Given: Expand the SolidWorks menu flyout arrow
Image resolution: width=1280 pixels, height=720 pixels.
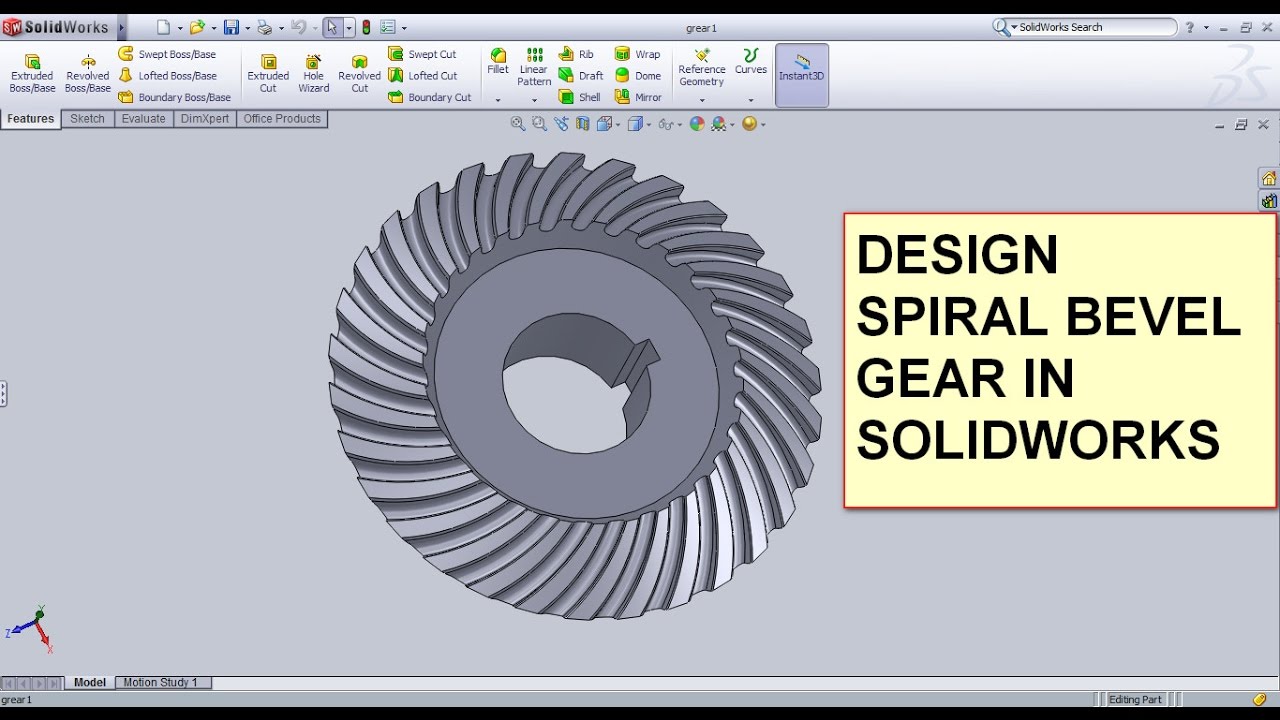Looking at the screenshot, I should click(122, 28).
